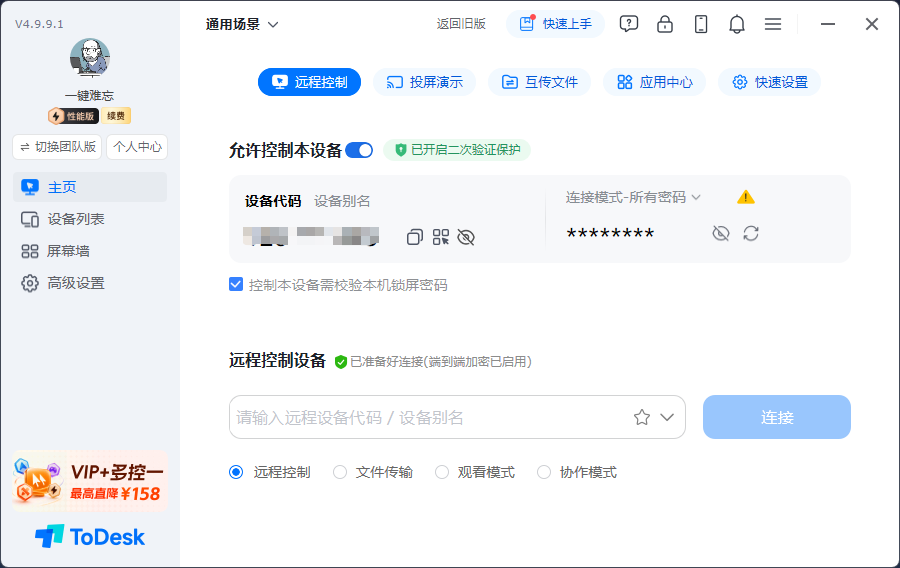Open the notifications bell icon
900x568 pixels.
737,24
